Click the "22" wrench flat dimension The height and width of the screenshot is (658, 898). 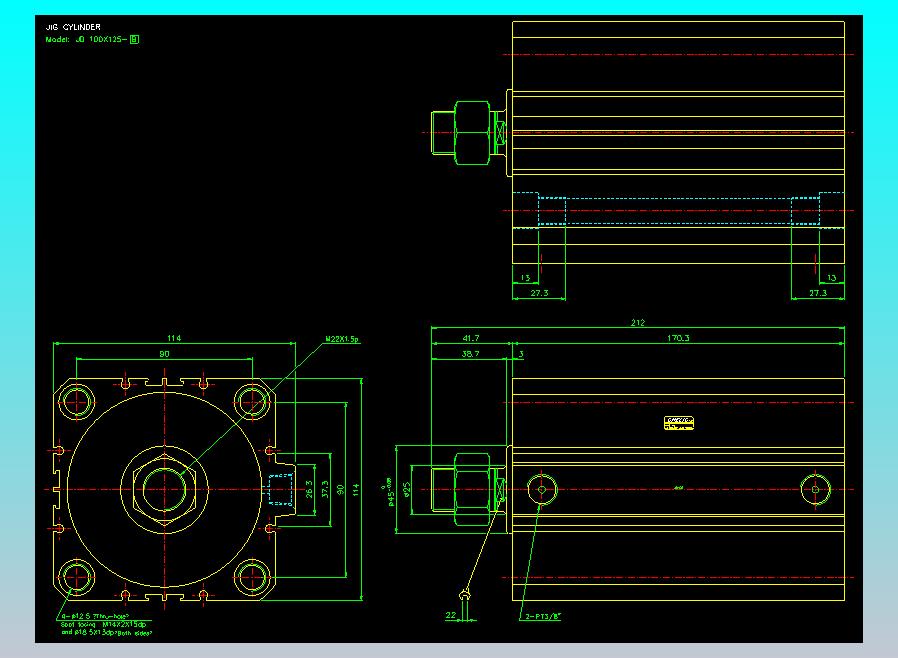(451, 615)
